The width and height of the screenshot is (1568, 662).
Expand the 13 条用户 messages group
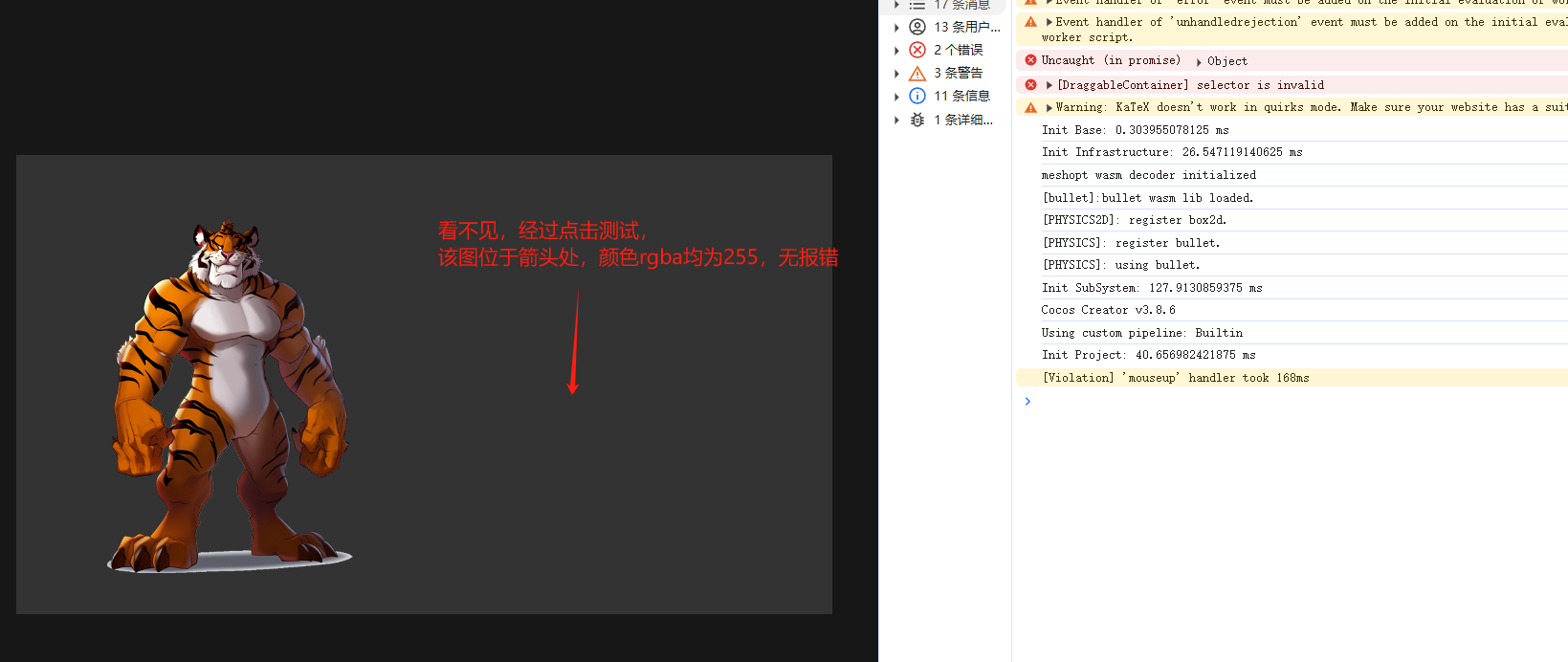click(896, 27)
